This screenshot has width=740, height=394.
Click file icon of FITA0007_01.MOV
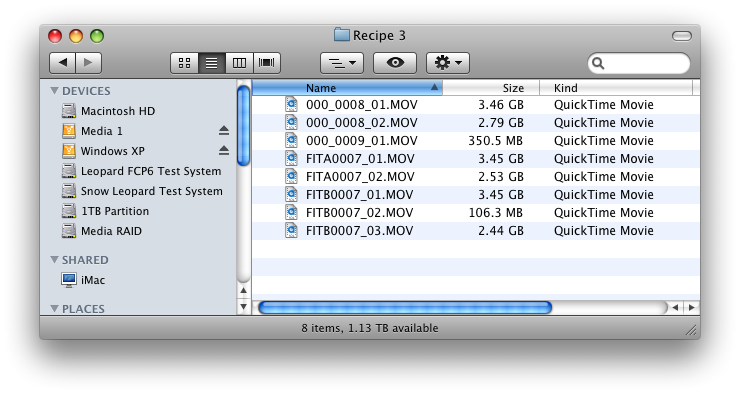(292, 159)
